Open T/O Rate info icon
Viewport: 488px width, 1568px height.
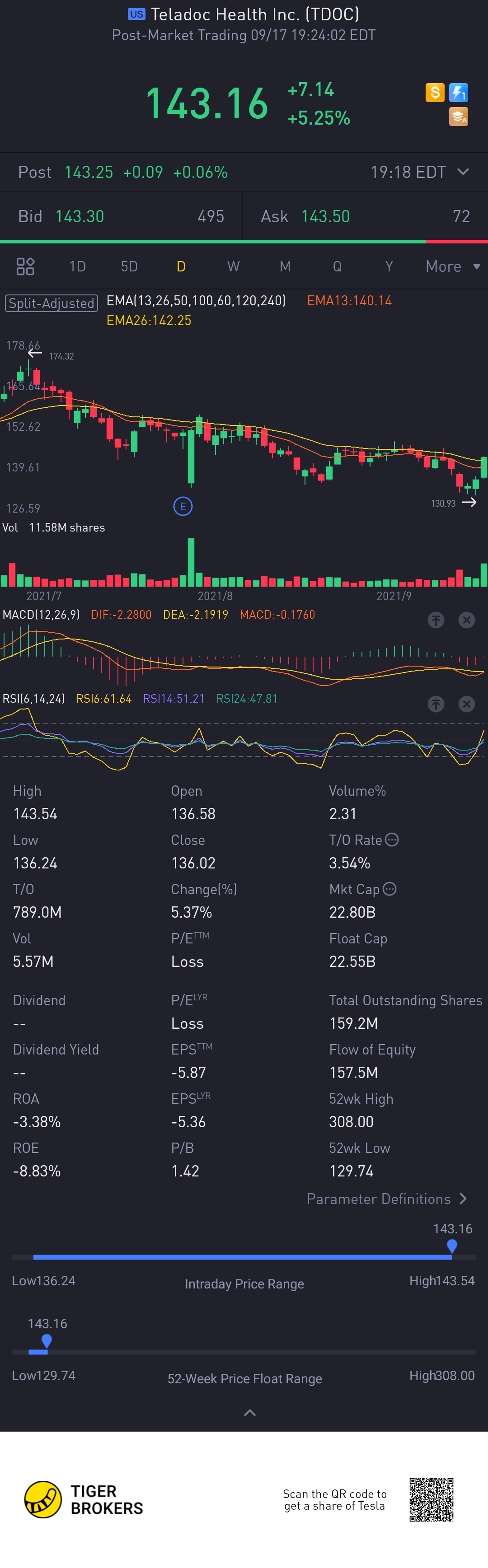tap(392, 840)
